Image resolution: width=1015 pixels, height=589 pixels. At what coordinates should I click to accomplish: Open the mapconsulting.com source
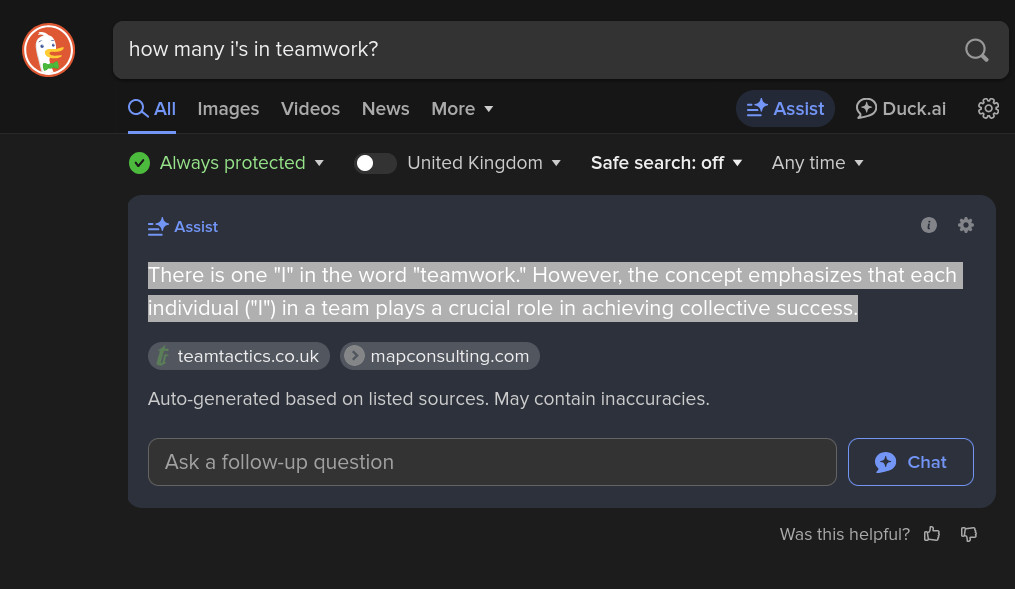pos(440,356)
